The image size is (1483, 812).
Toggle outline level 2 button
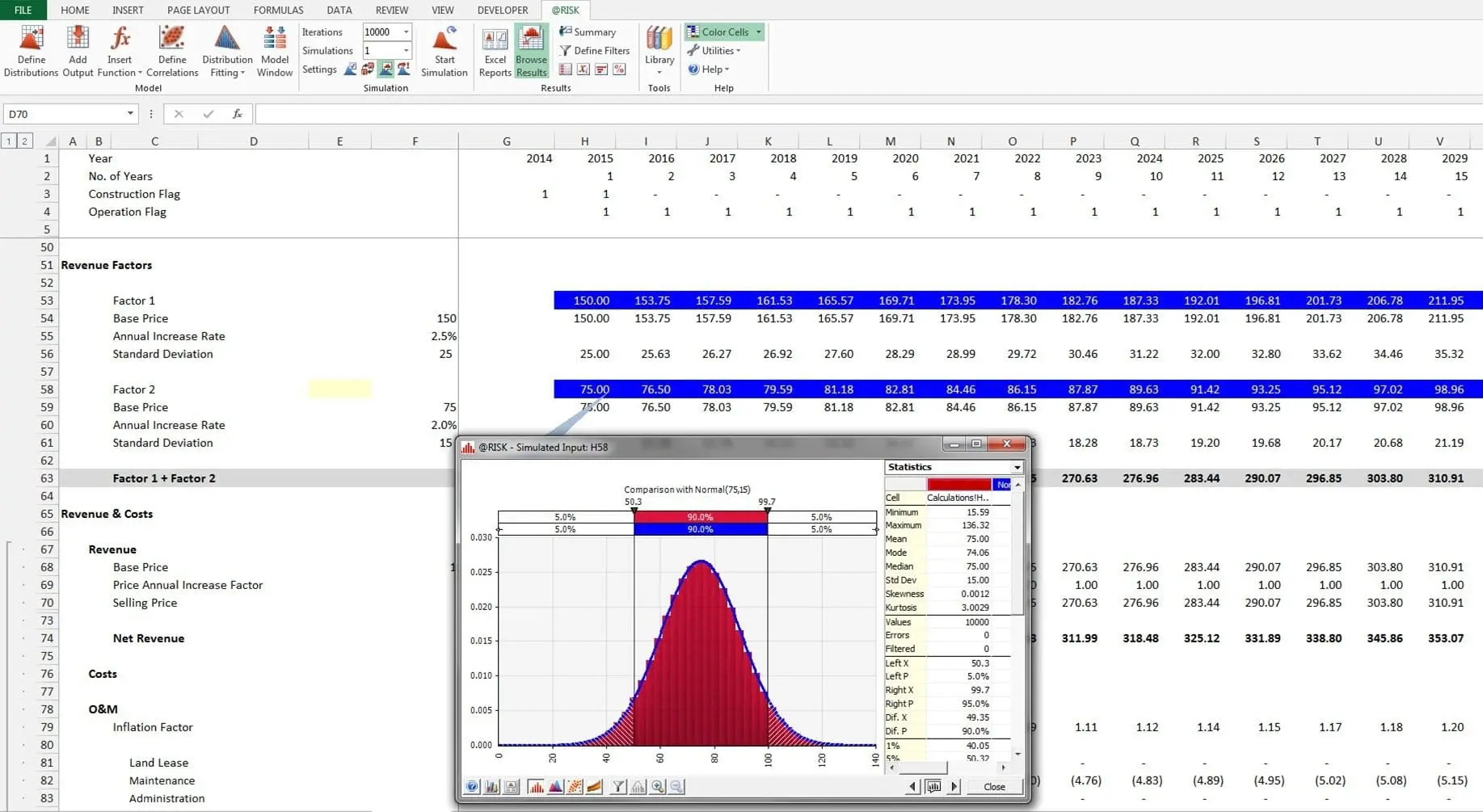(24, 141)
